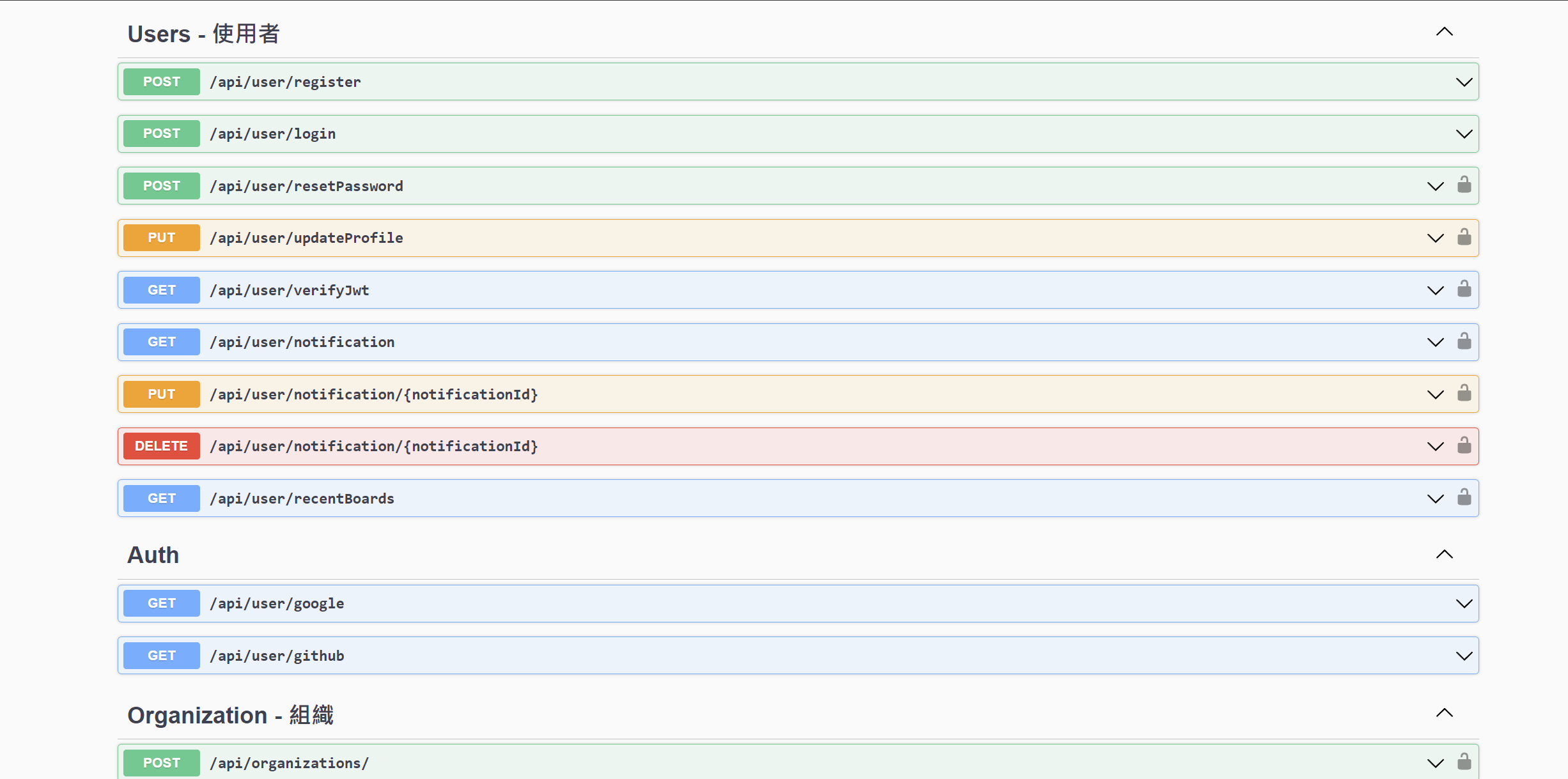Click the PUT badge for updateProfile
This screenshot has height=779, width=1568.
[161, 238]
